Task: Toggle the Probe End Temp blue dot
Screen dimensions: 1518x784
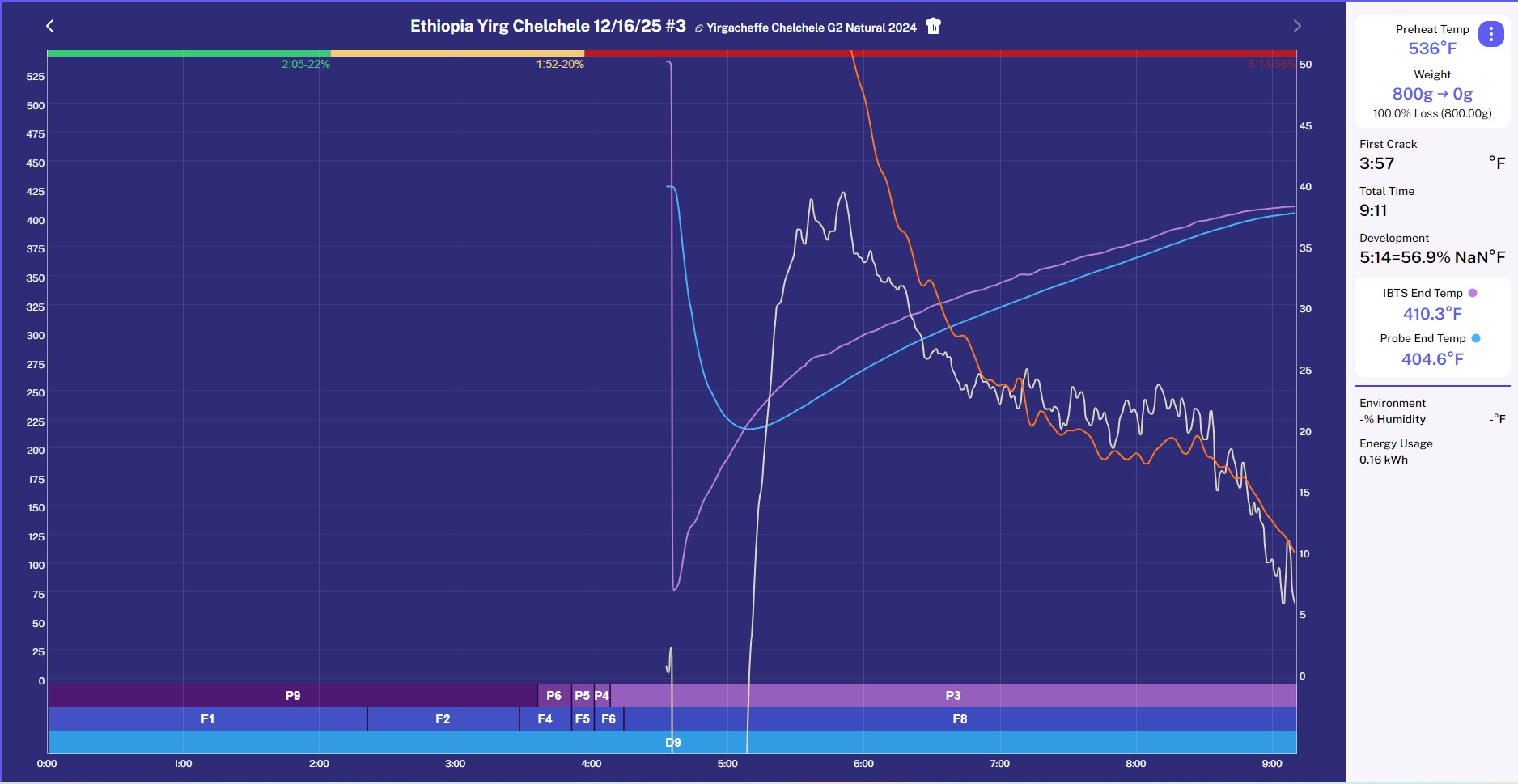Action: (x=1476, y=338)
